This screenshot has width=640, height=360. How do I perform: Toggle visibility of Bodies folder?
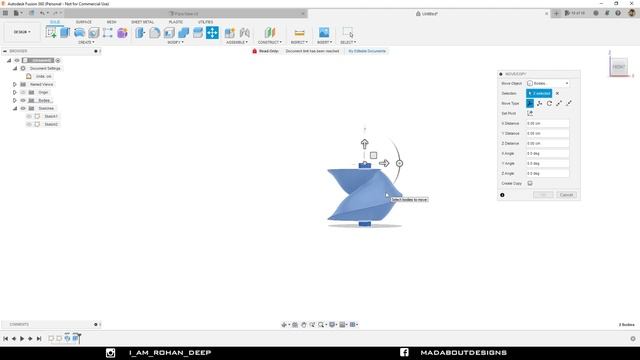[x=23, y=100]
